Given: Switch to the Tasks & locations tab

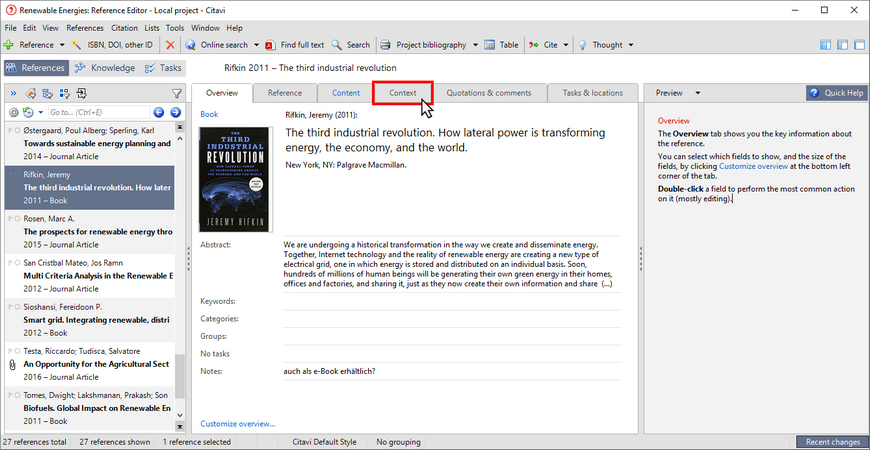Looking at the screenshot, I should tap(593, 93).
